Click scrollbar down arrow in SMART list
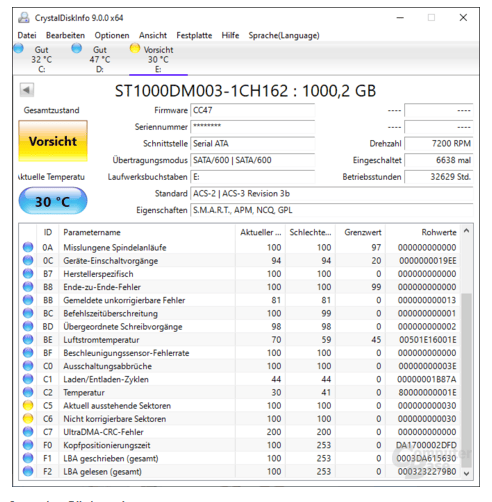 pos(466,473)
